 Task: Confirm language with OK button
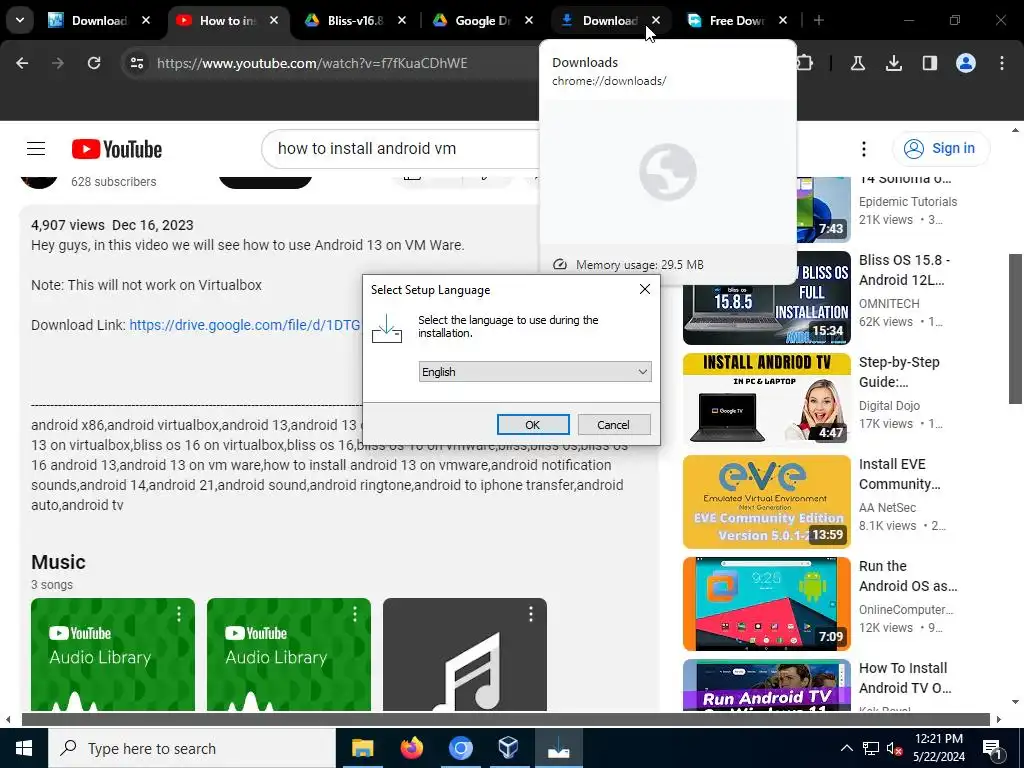tap(533, 424)
